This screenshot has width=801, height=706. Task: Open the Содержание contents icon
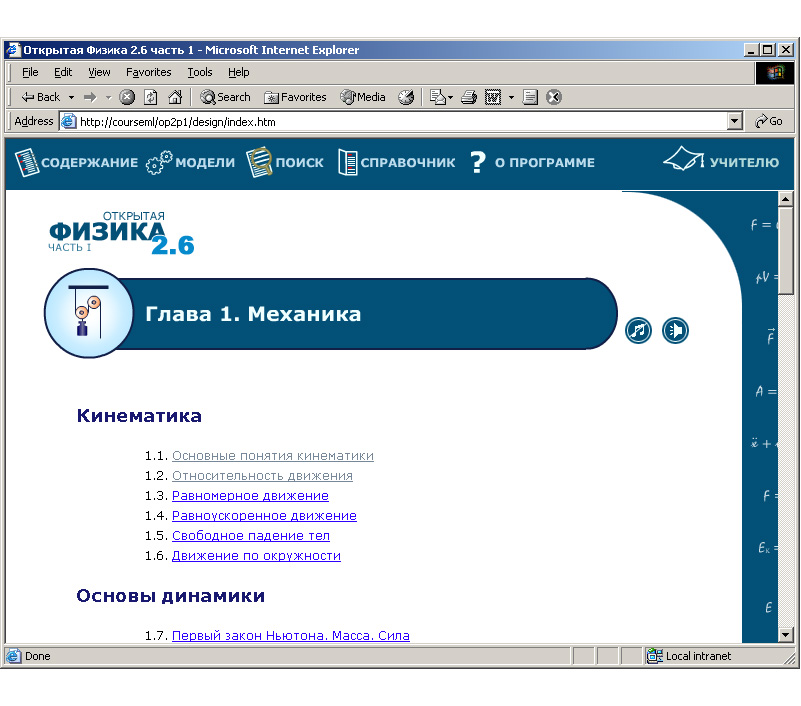[x=26, y=162]
